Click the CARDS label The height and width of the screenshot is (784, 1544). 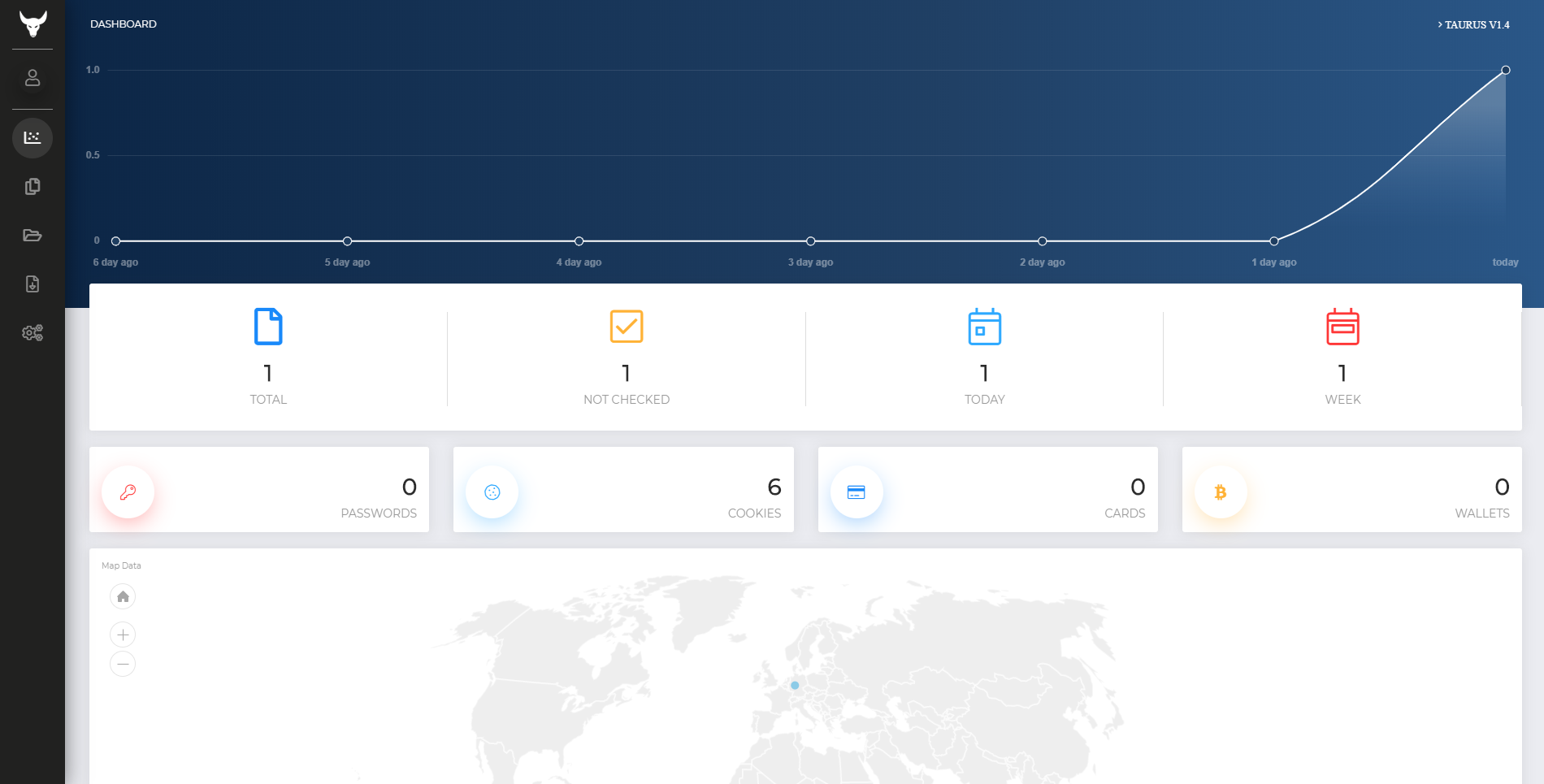click(1125, 513)
